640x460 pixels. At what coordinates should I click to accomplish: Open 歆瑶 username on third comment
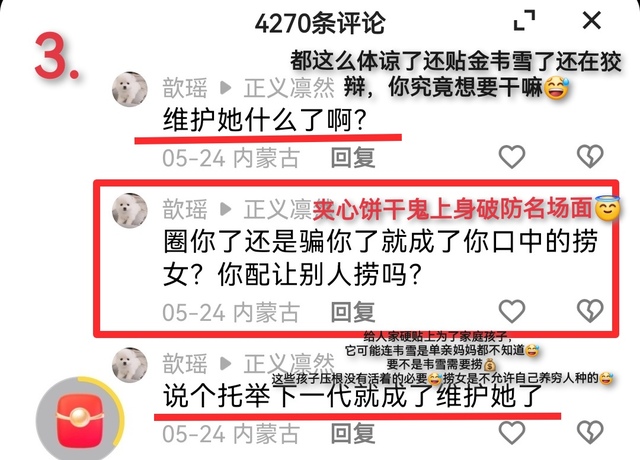pyautogui.click(x=185, y=364)
